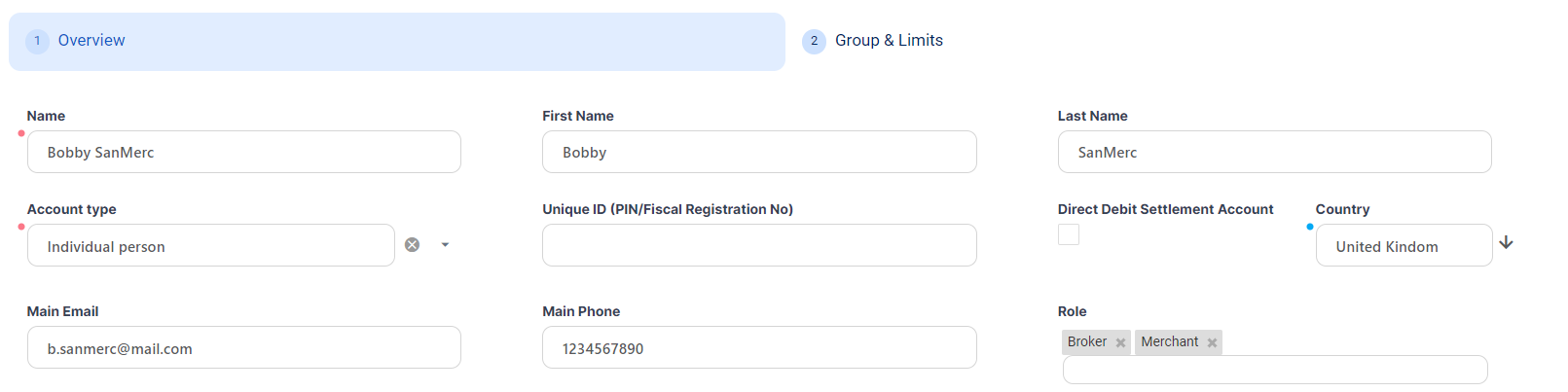This screenshot has height=392, width=1568.
Task: Open the Country combo box
Action: pos(1403,246)
